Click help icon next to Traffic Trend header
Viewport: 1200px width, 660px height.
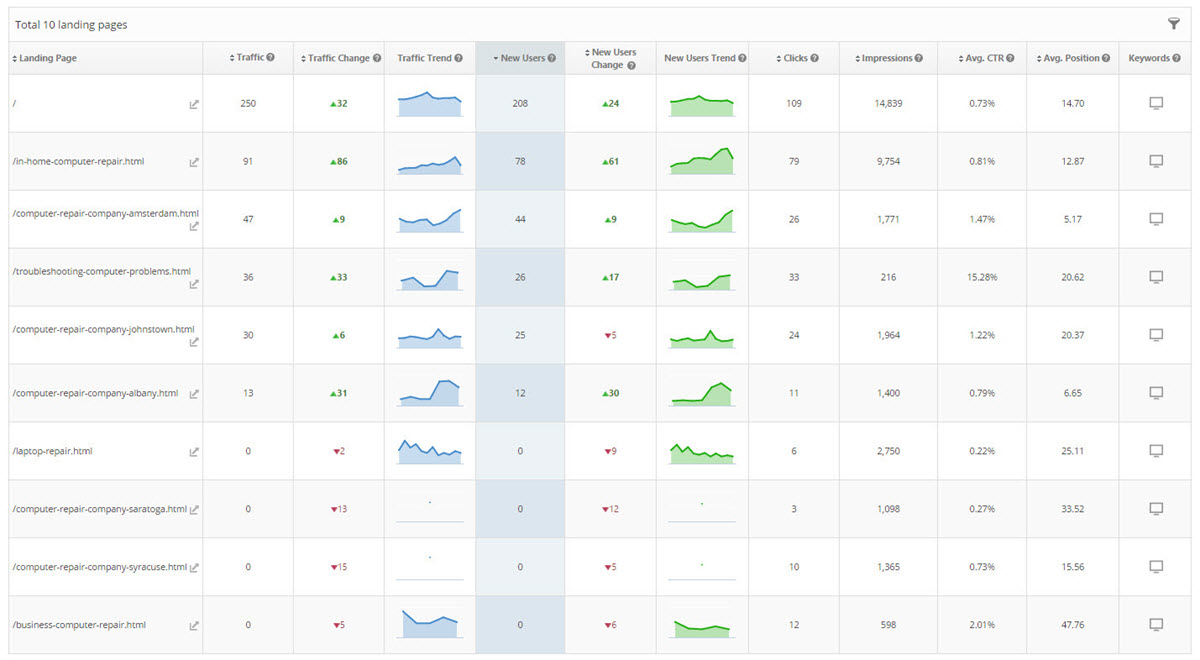coord(458,58)
